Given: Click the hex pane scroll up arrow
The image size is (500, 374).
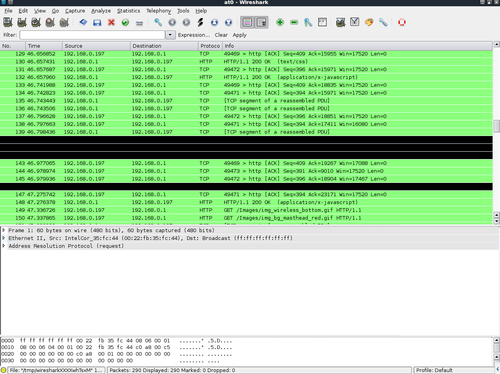Looking at the screenshot, I should pos(496,340).
